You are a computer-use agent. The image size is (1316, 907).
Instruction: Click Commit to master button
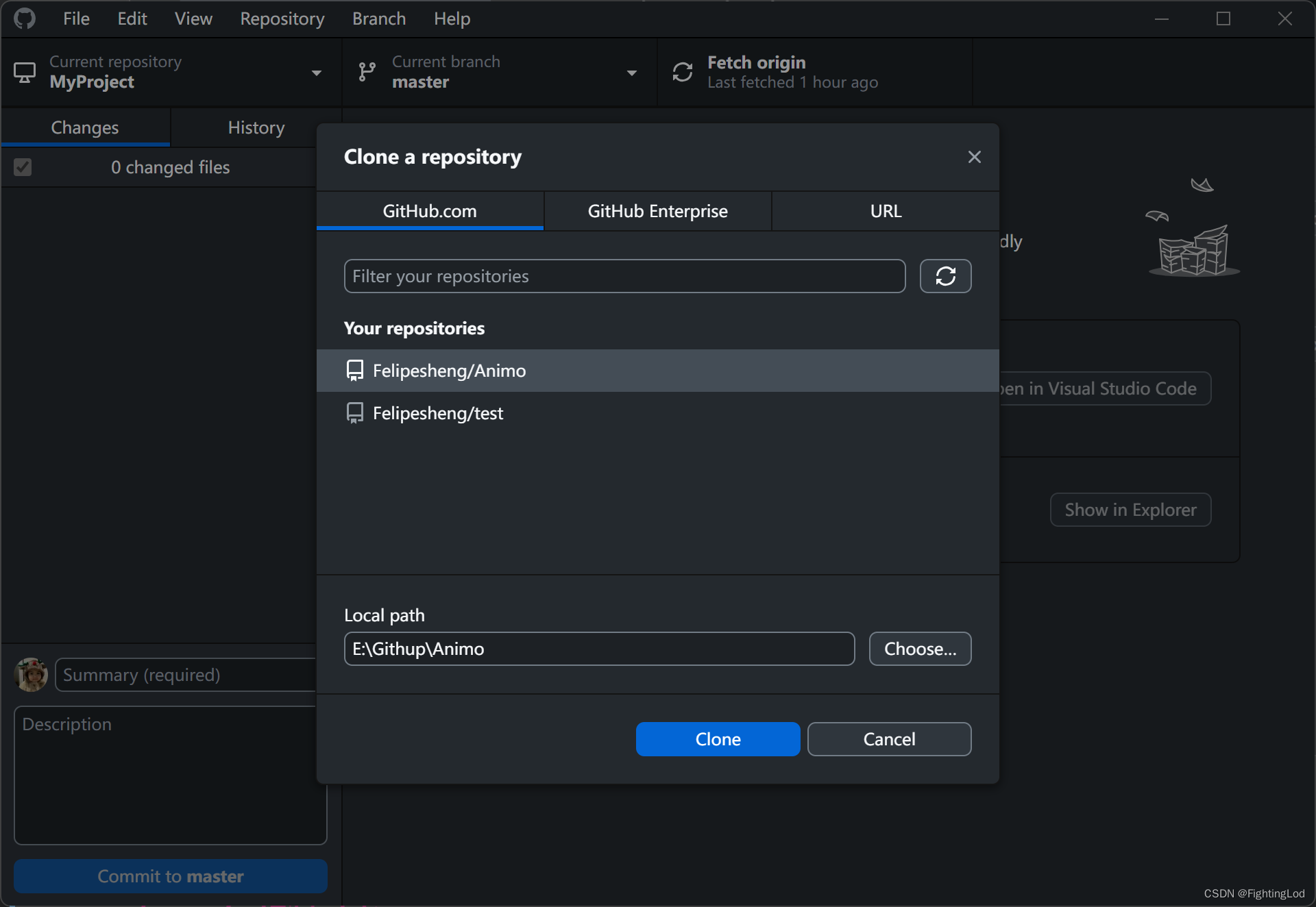171,876
